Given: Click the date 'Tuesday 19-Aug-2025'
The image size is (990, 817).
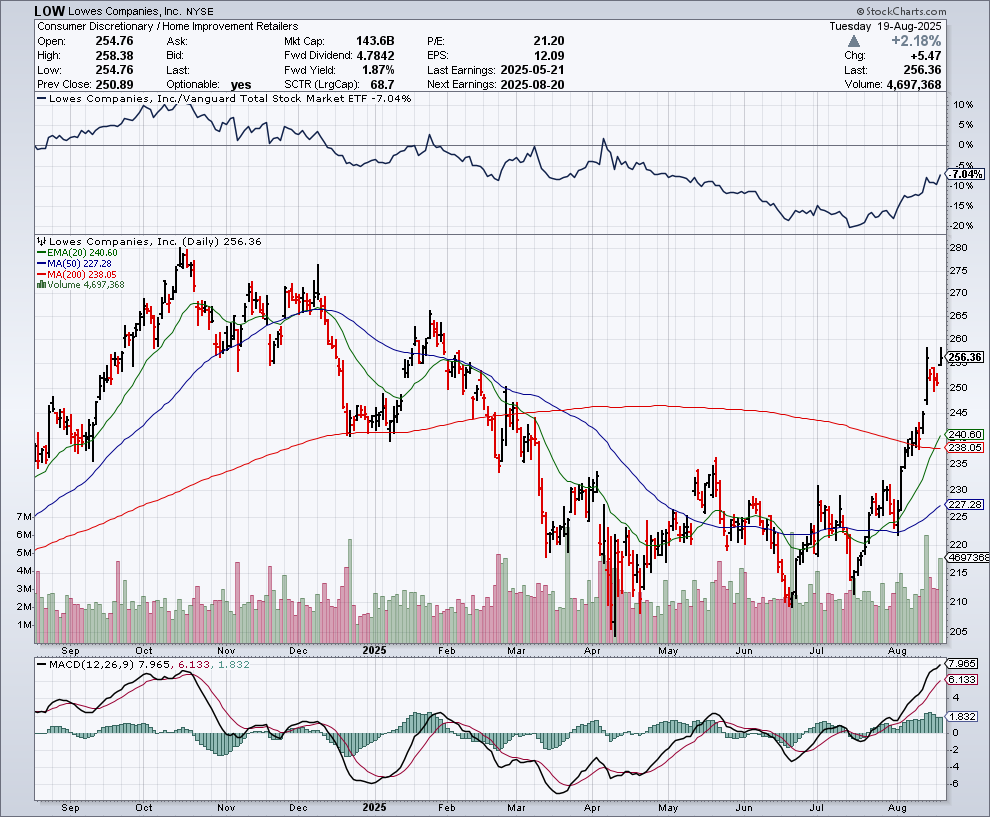Looking at the screenshot, I should click(x=885, y=27).
